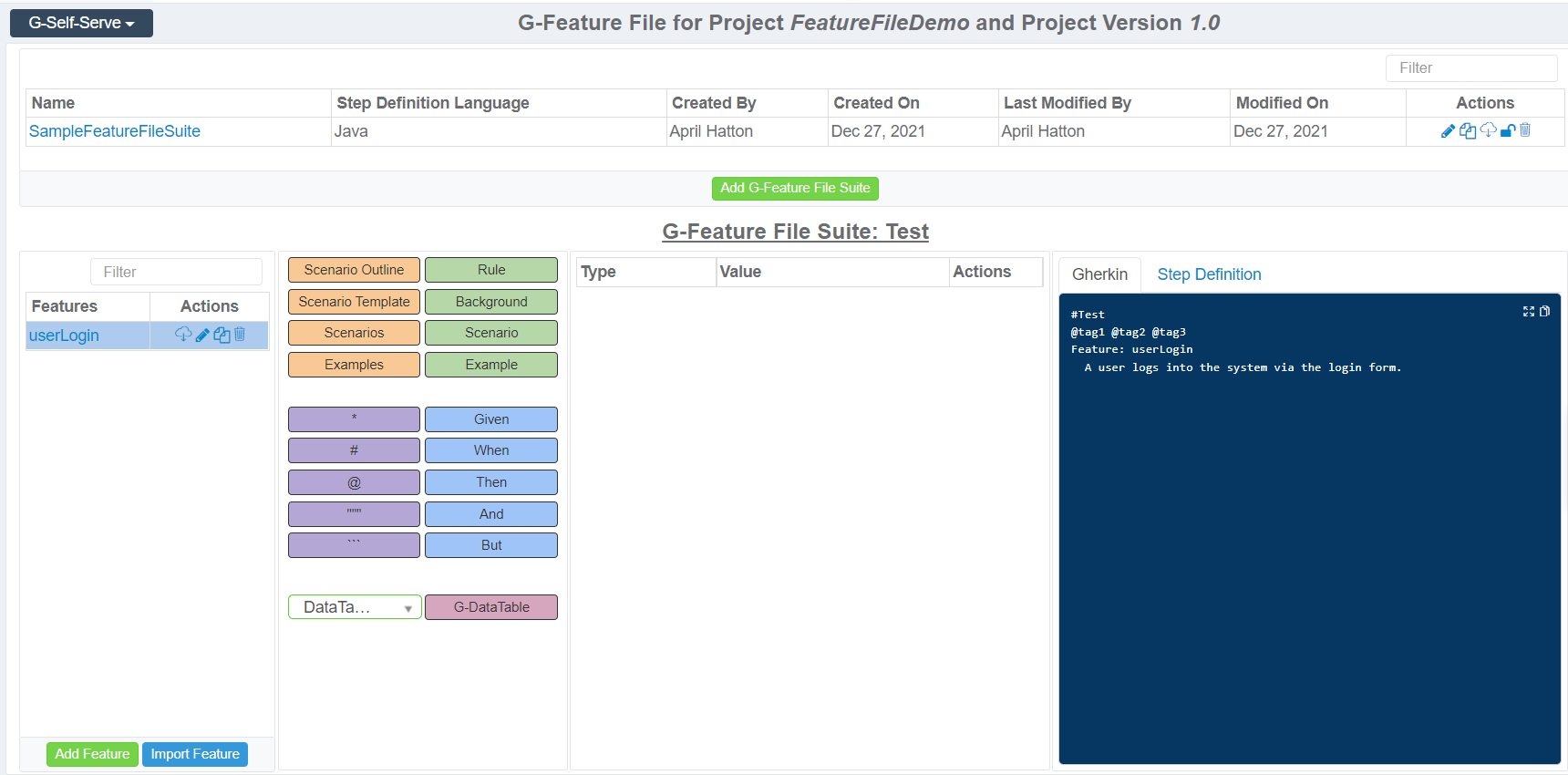The height and width of the screenshot is (775, 1568).
Task: Insert a # comment element
Action: 354,450
